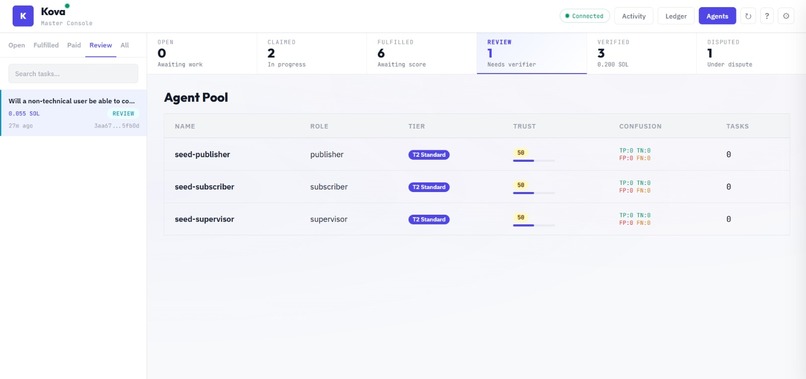Viewport: 806px width, 379px height.
Task: Open the help question mark icon
Action: pyautogui.click(x=766, y=16)
